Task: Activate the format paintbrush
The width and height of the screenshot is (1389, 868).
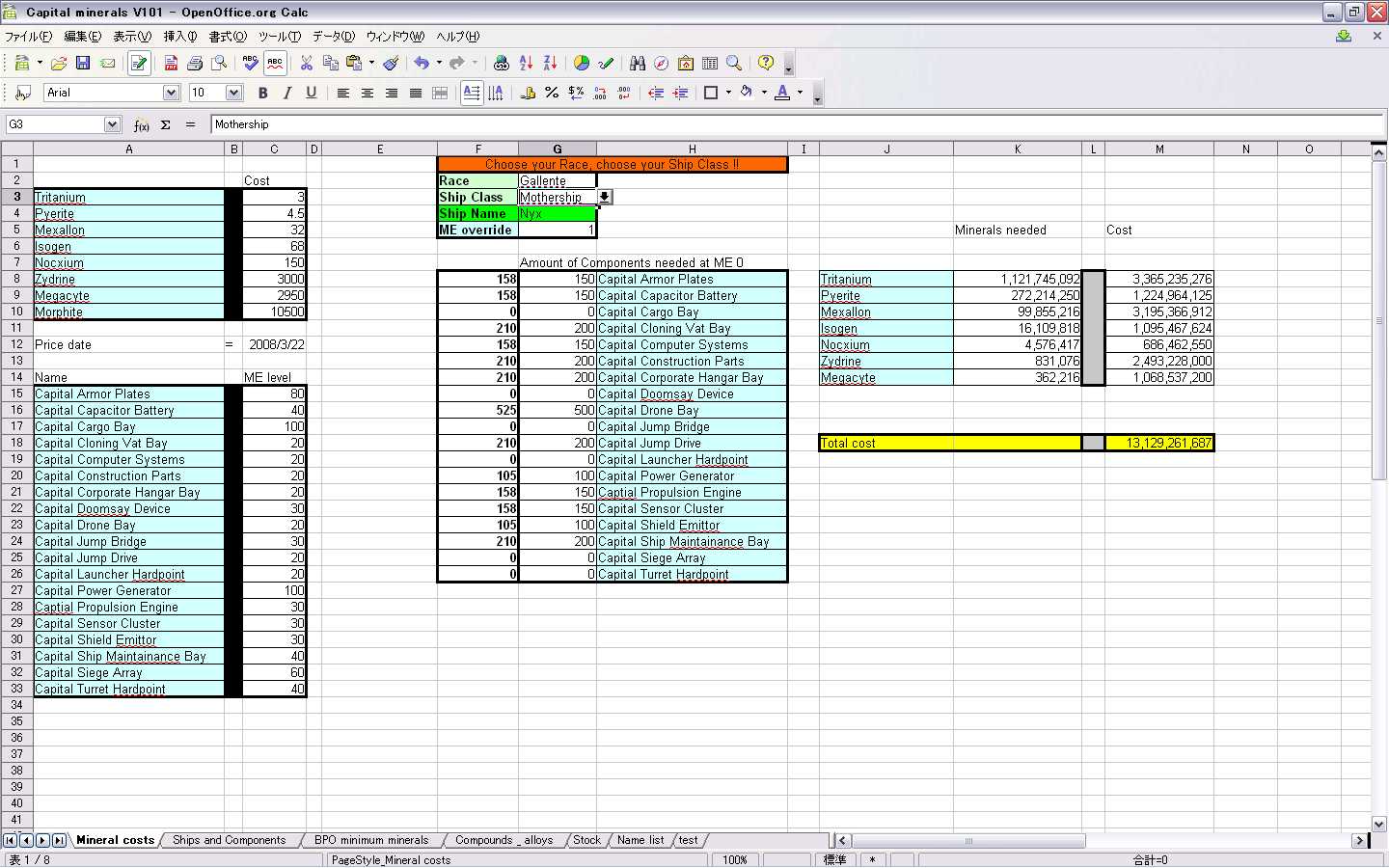Action: coord(391,63)
